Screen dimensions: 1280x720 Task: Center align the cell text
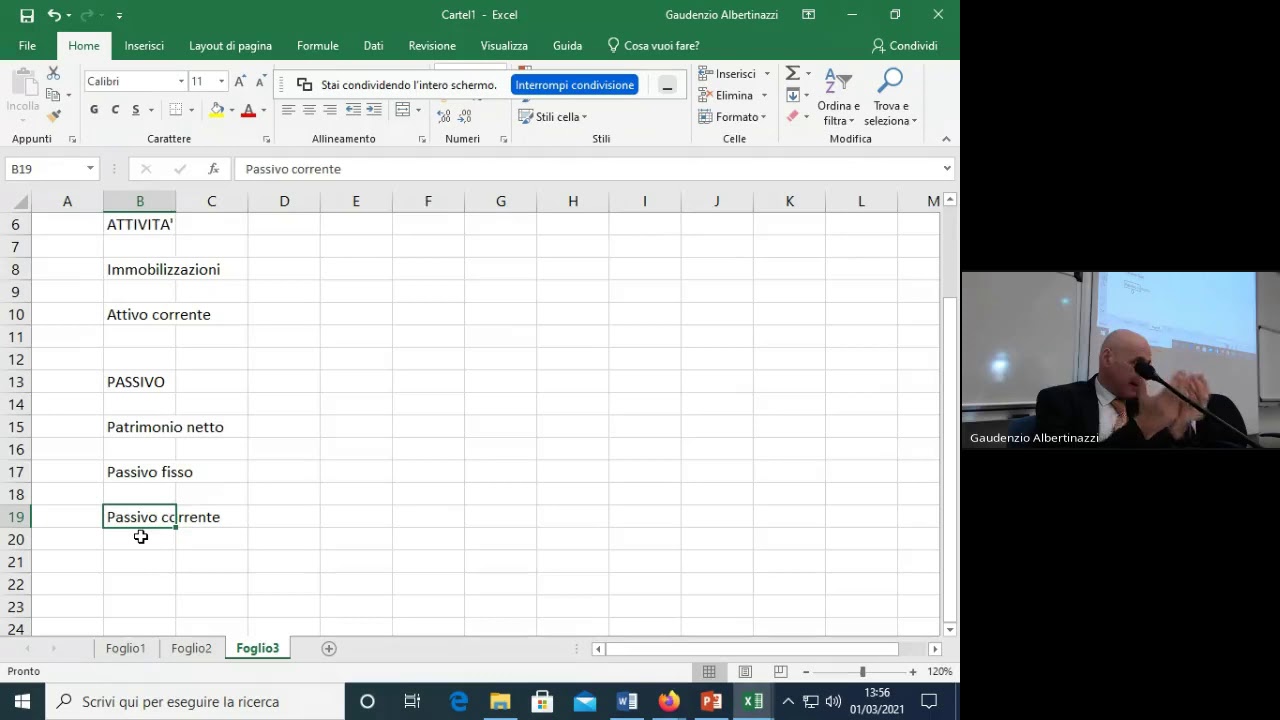(309, 110)
